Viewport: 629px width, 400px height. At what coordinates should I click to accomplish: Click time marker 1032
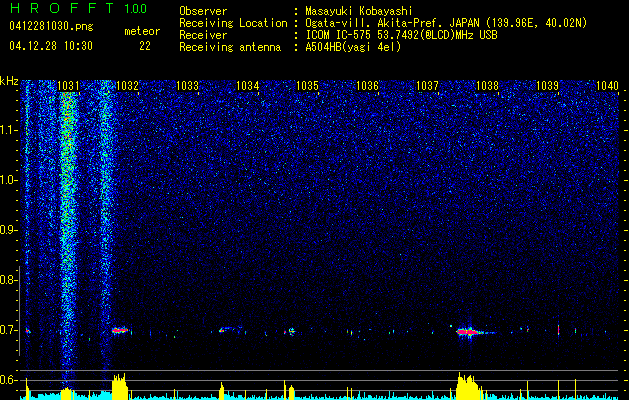point(127,86)
